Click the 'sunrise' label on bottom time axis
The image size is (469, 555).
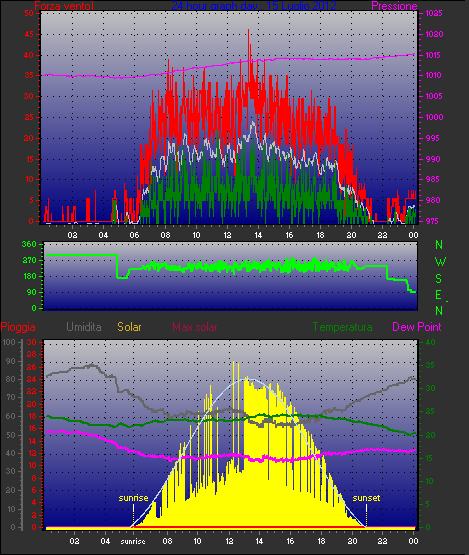coord(133,542)
